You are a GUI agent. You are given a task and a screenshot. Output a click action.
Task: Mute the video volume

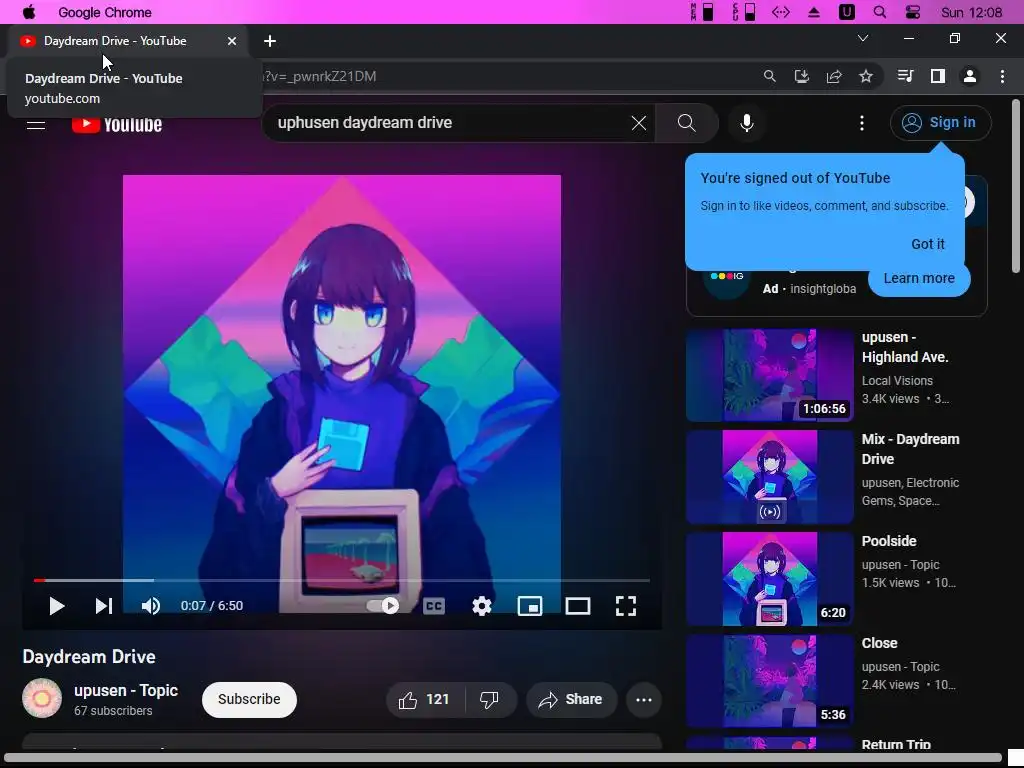pos(151,606)
